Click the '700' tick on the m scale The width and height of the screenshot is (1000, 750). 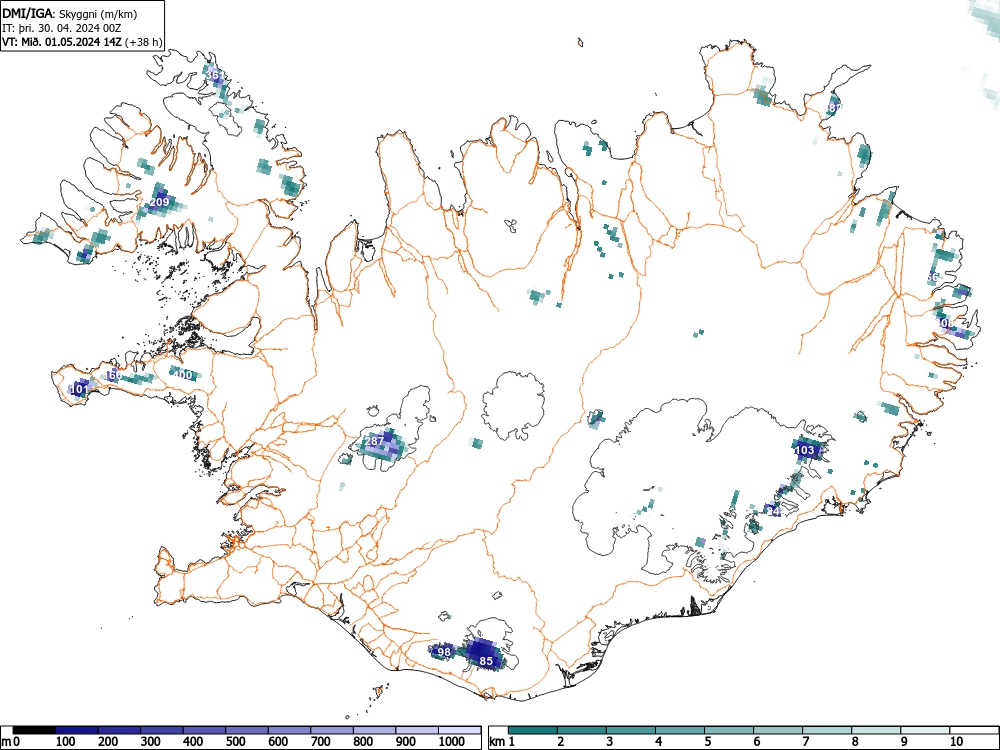320,741
